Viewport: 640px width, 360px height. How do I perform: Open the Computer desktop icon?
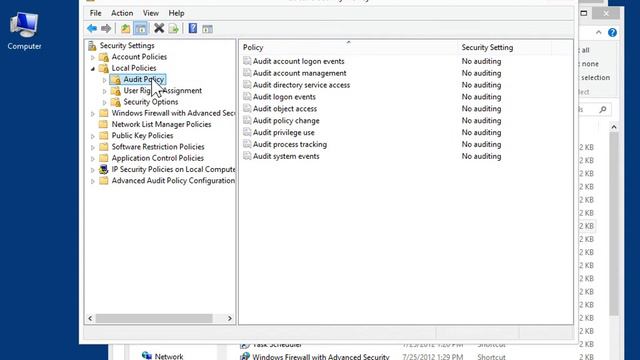pos(24,31)
